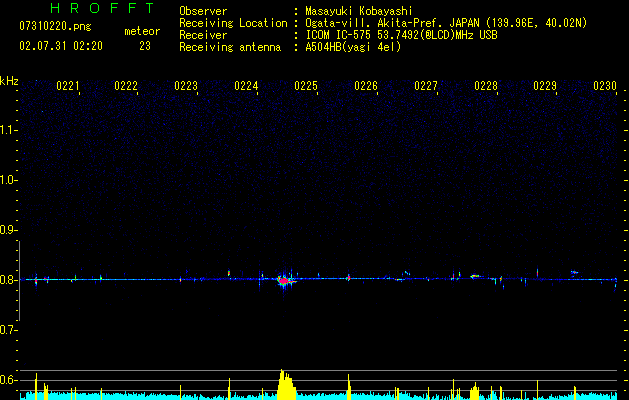Click the meteor count value 23
This screenshot has width=629, height=400.
[x=145, y=46]
